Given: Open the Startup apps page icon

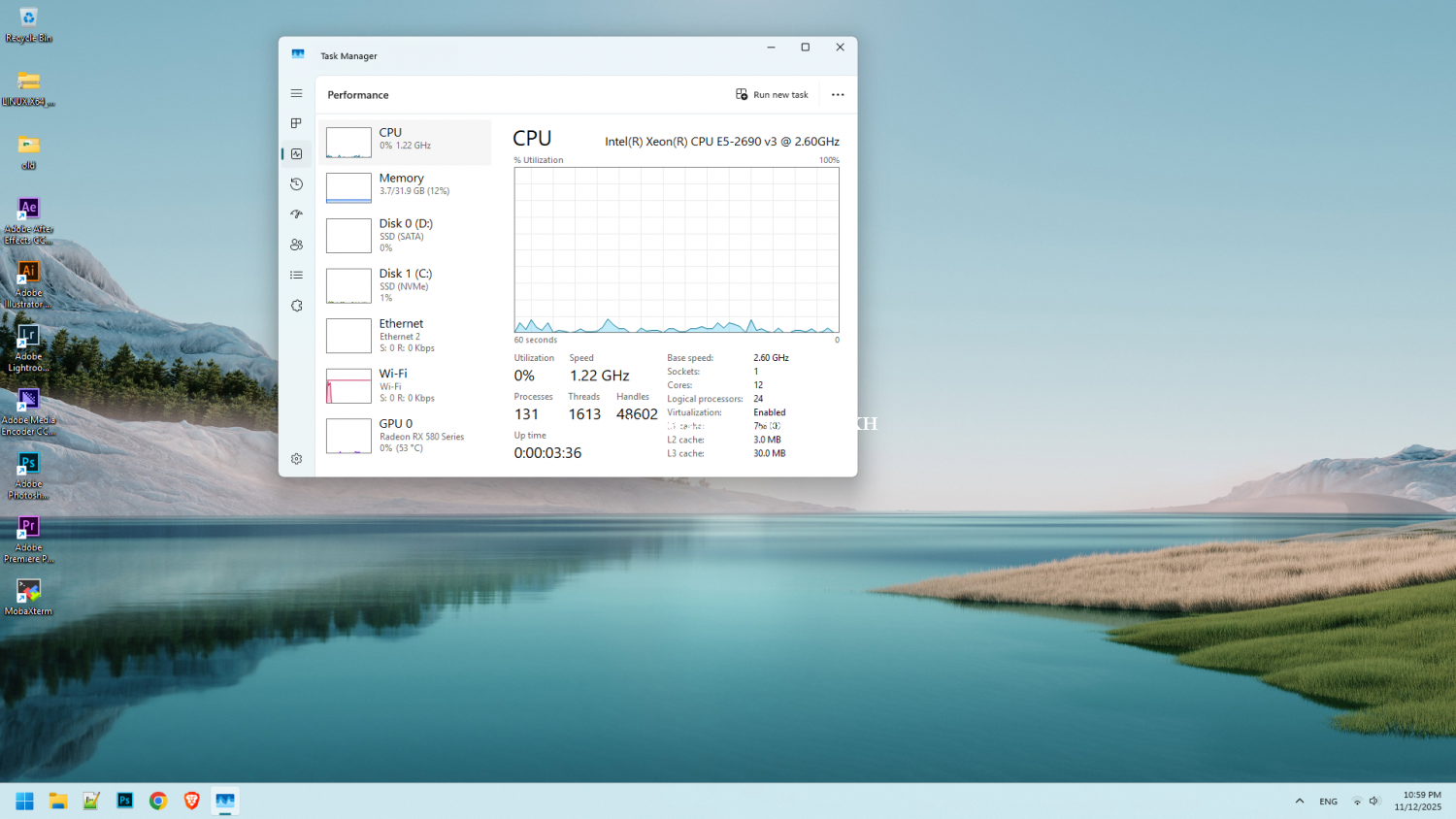Looking at the screenshot, I should click(x=297, y=214).
